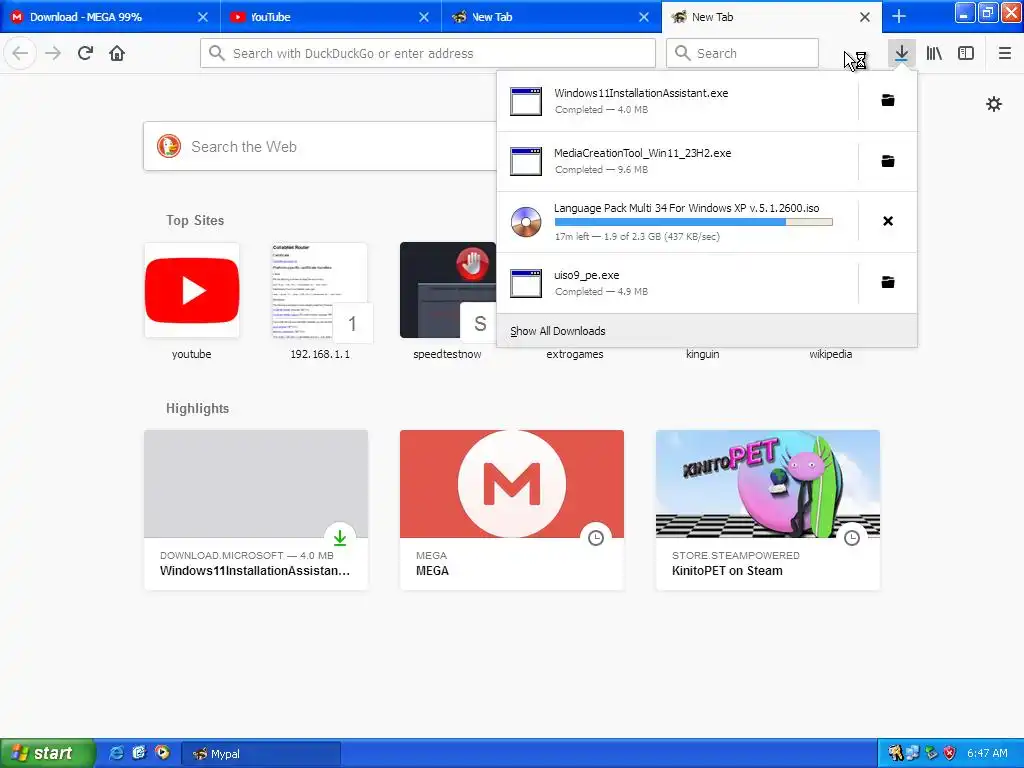
Task: Reload the current page
Action: pyautogui.click(x=85, y=53)
